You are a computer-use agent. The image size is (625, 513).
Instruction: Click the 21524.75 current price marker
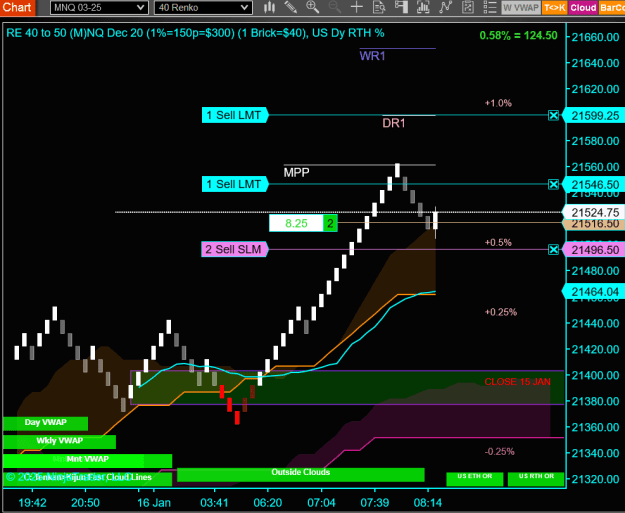(x=595, y=212)
